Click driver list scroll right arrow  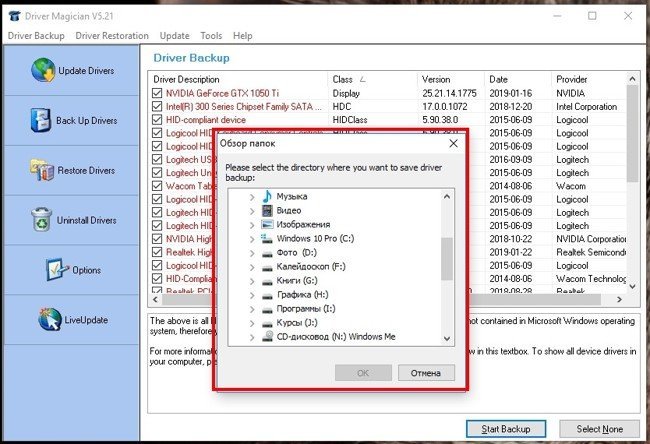point(619,299)
